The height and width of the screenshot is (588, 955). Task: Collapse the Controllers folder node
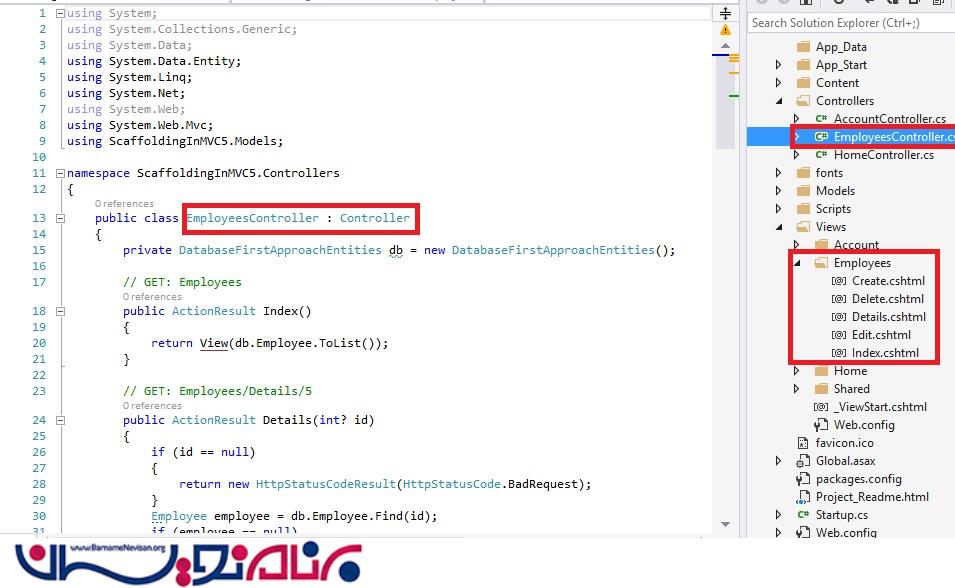[779, 101]
